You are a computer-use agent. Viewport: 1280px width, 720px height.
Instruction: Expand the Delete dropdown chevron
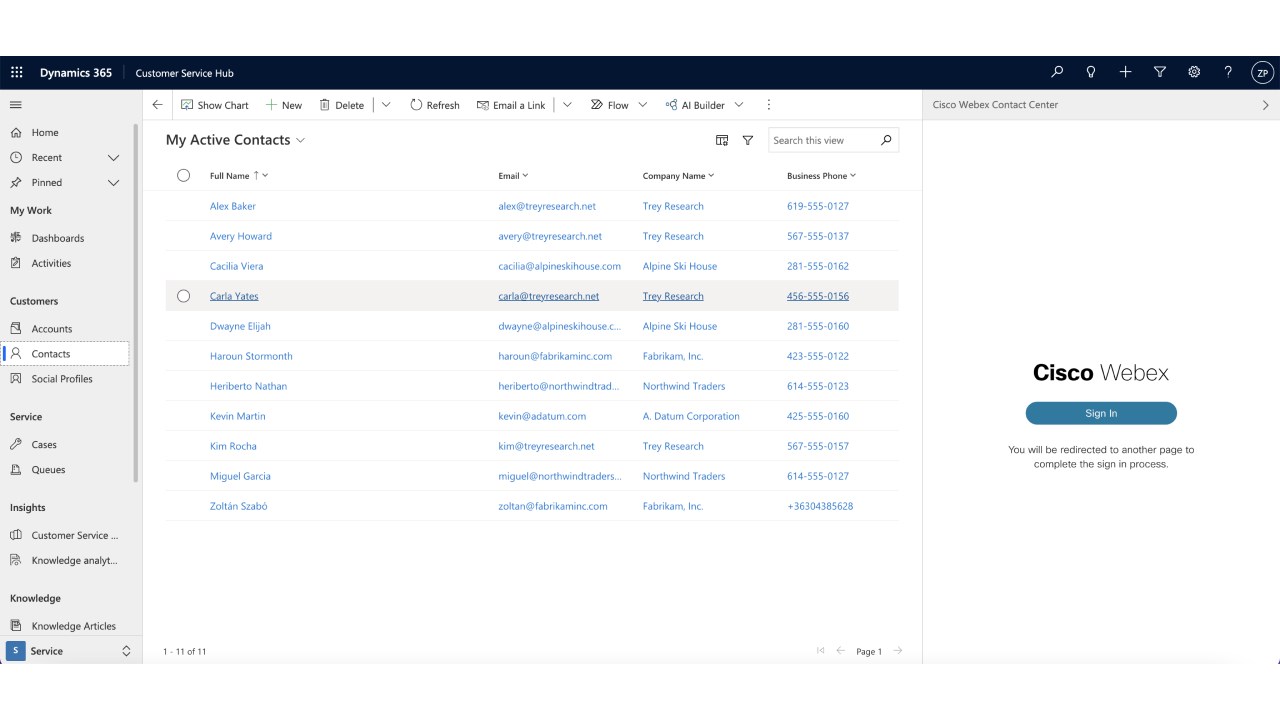(386, 105)
